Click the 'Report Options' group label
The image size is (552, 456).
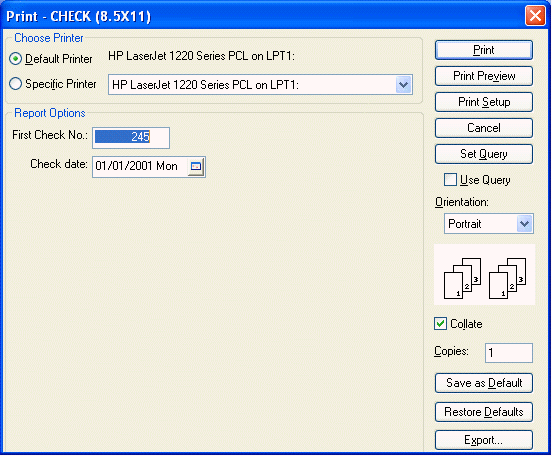pos(50,113)
